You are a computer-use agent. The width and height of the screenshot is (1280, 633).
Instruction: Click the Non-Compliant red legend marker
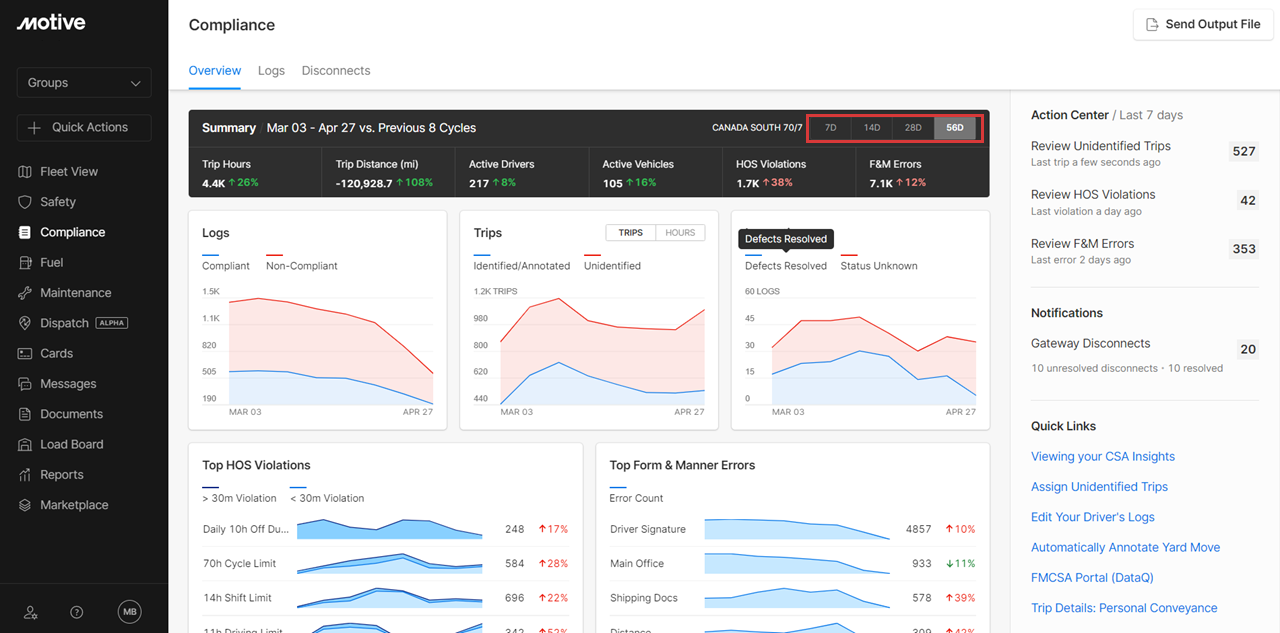tap(274, 256)
